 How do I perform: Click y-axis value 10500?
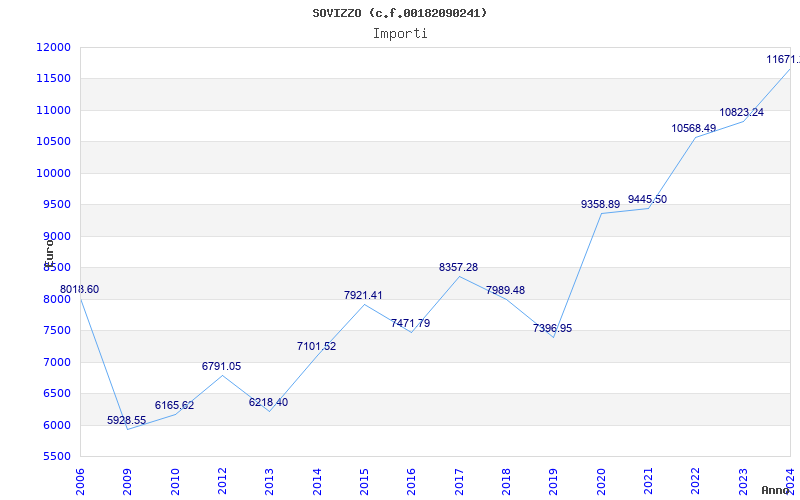point(53,142)
